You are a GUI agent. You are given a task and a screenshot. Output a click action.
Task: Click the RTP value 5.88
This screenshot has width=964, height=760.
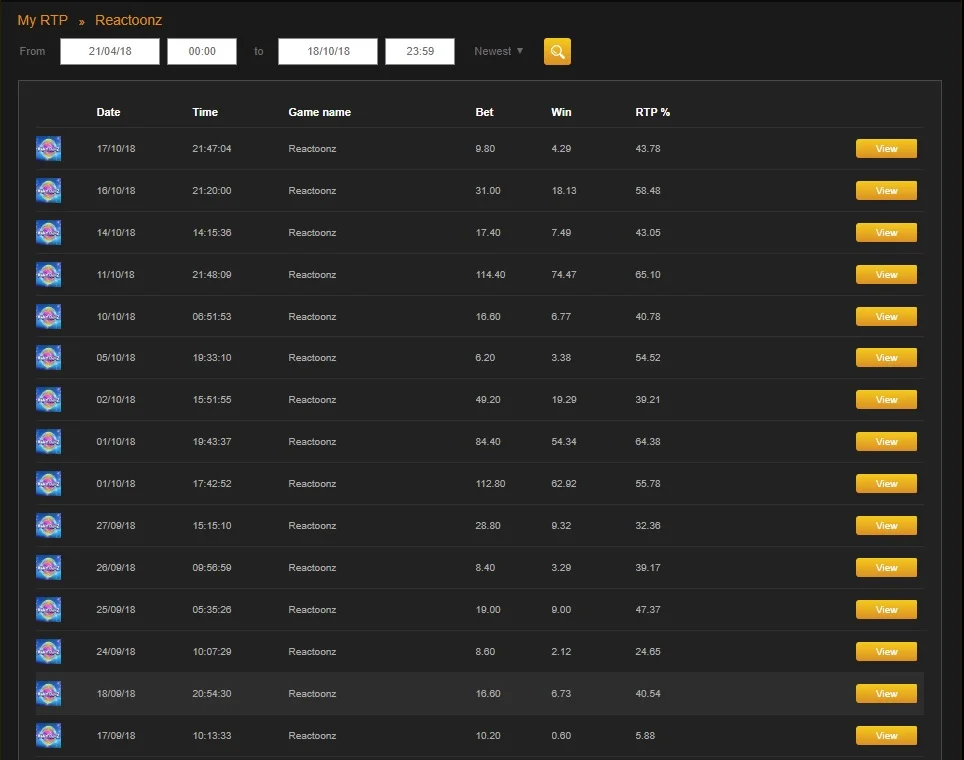(645, 735)
